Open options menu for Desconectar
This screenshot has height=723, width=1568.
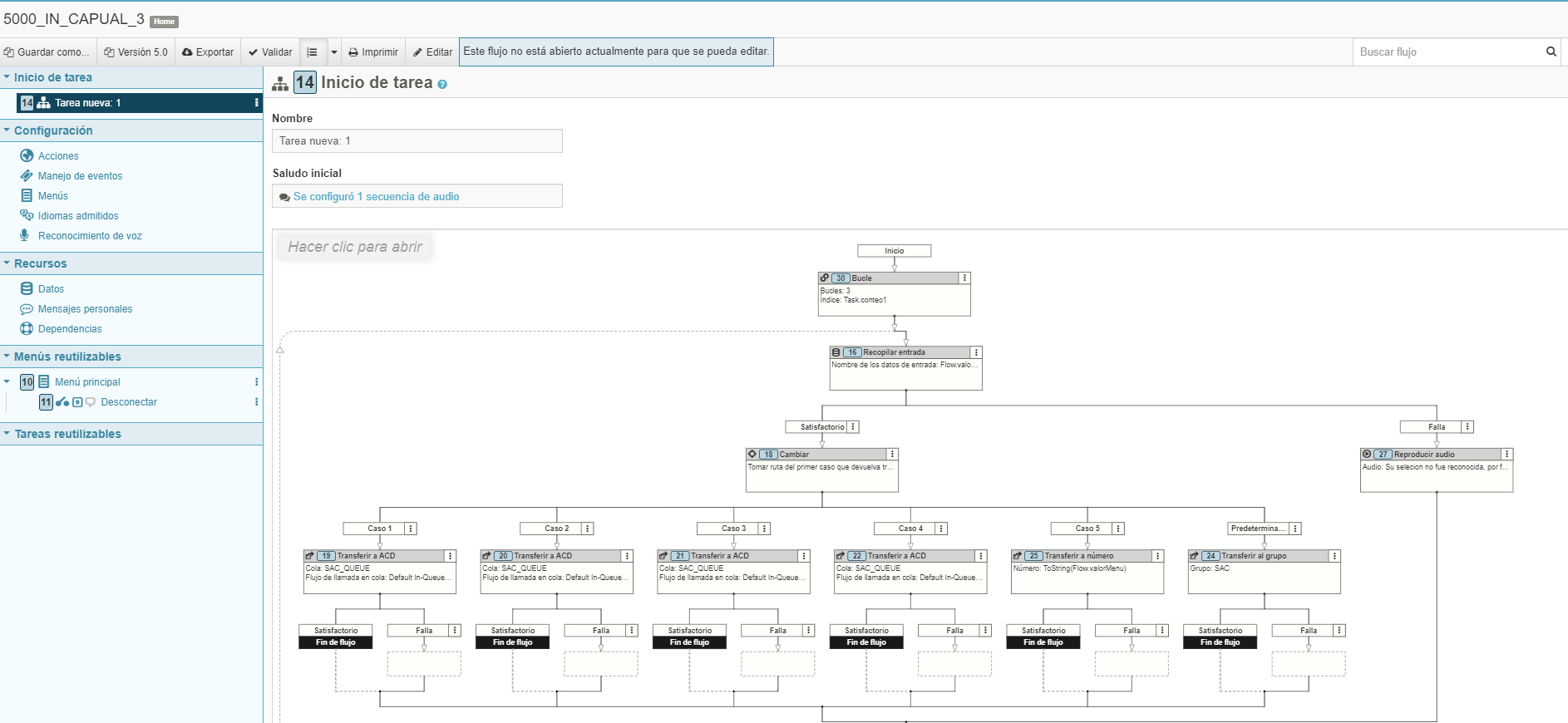point(256,402)
